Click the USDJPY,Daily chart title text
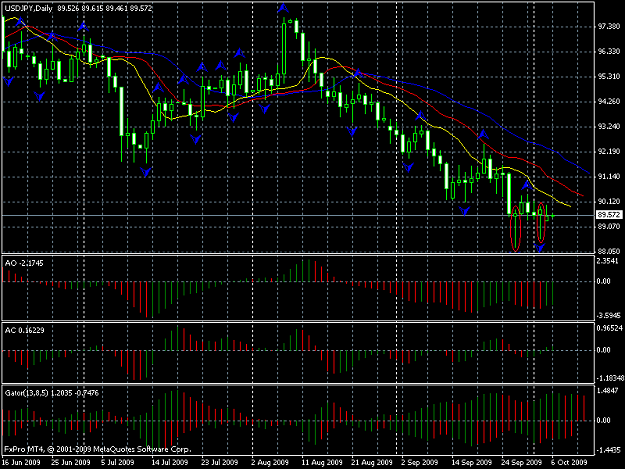Screen dimensions: 625x469 click(29, 8)
